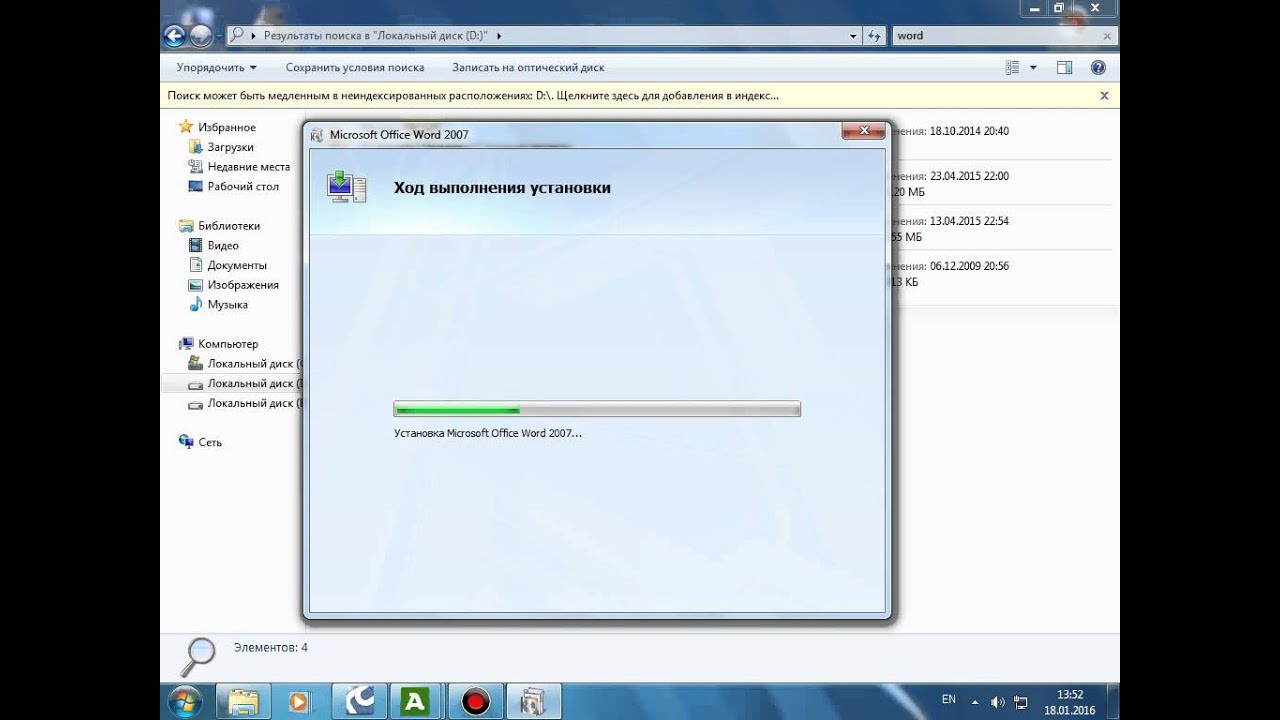The width and height of the screenshot is (1280, 720).
Task: Click the address bar refresh button
Action: point(874,35)
